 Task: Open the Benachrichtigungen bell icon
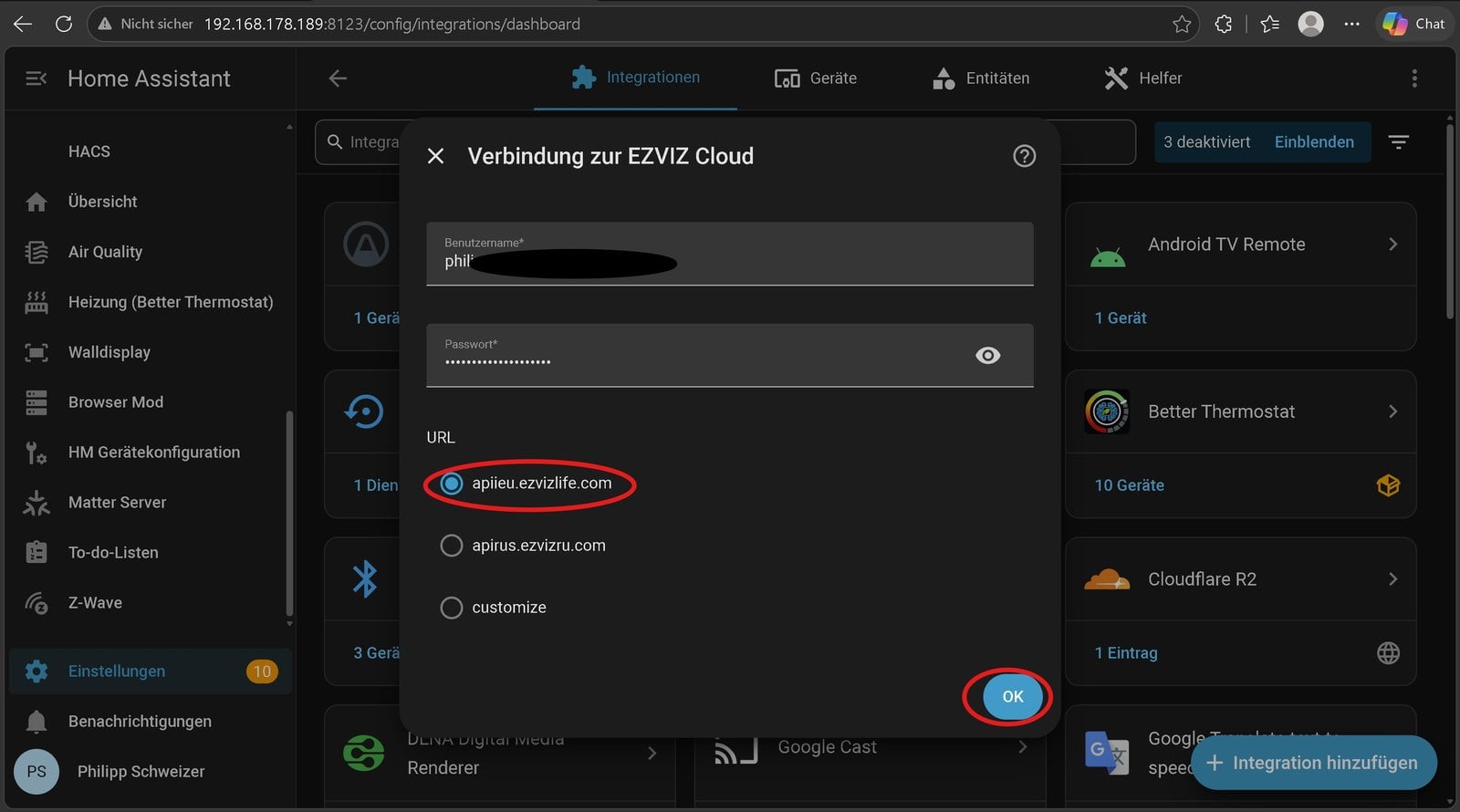(x=36, y=722)
